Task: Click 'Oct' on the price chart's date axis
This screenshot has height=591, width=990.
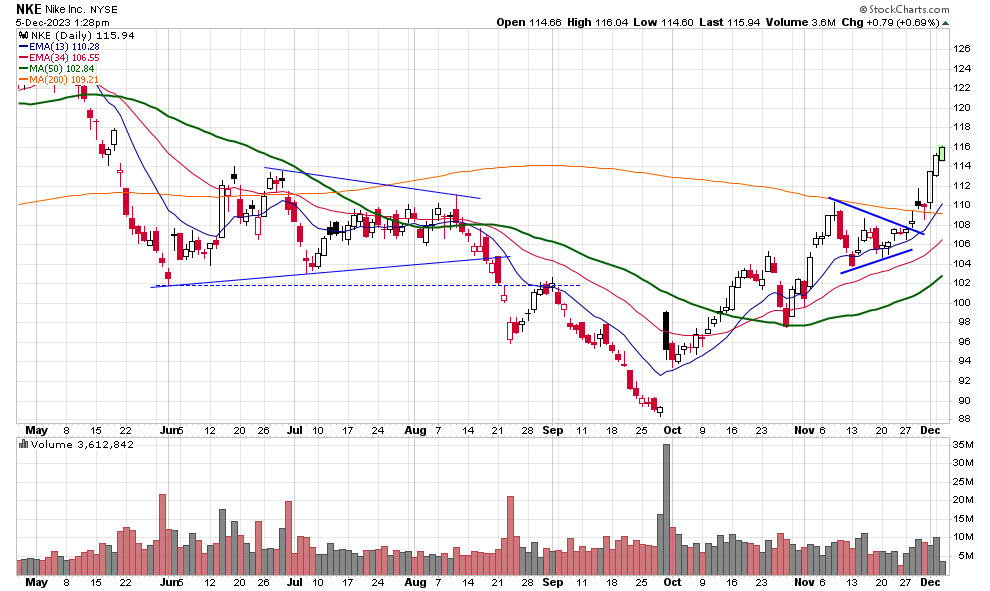Action: (x=672, y=431)
